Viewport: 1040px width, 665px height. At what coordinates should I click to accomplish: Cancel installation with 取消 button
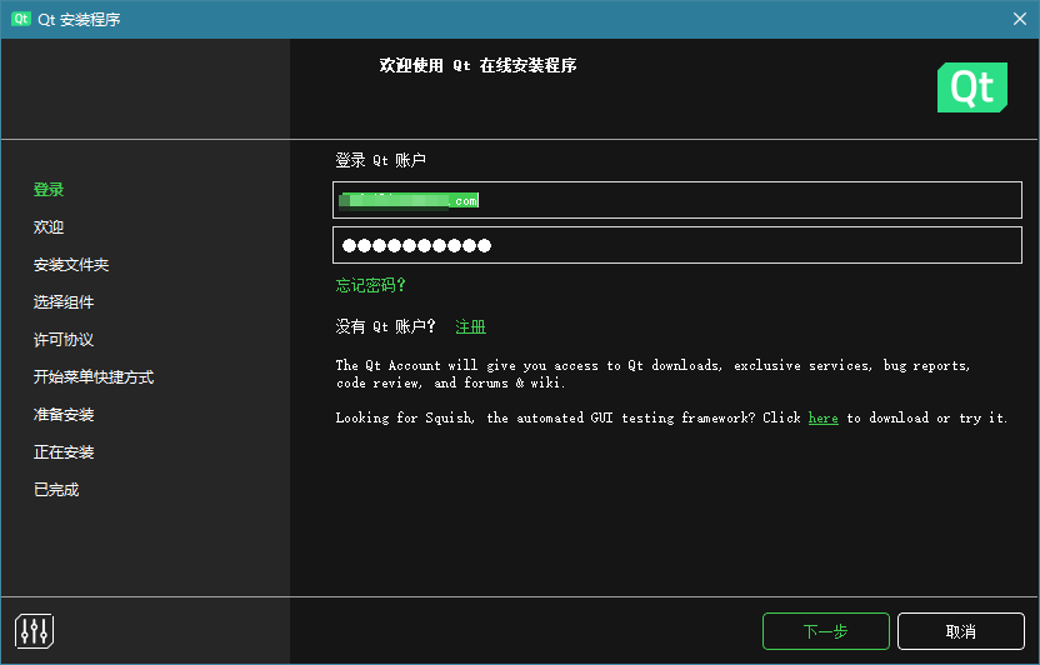(x=960, y=631)
